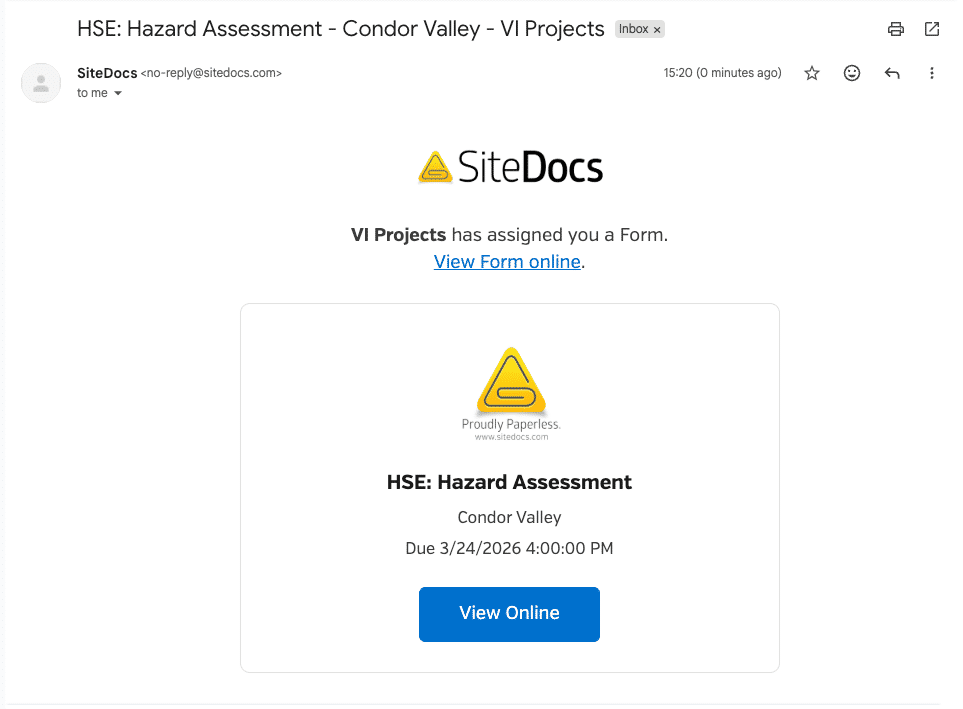Click the sender's profile avatar

(41, 83)
